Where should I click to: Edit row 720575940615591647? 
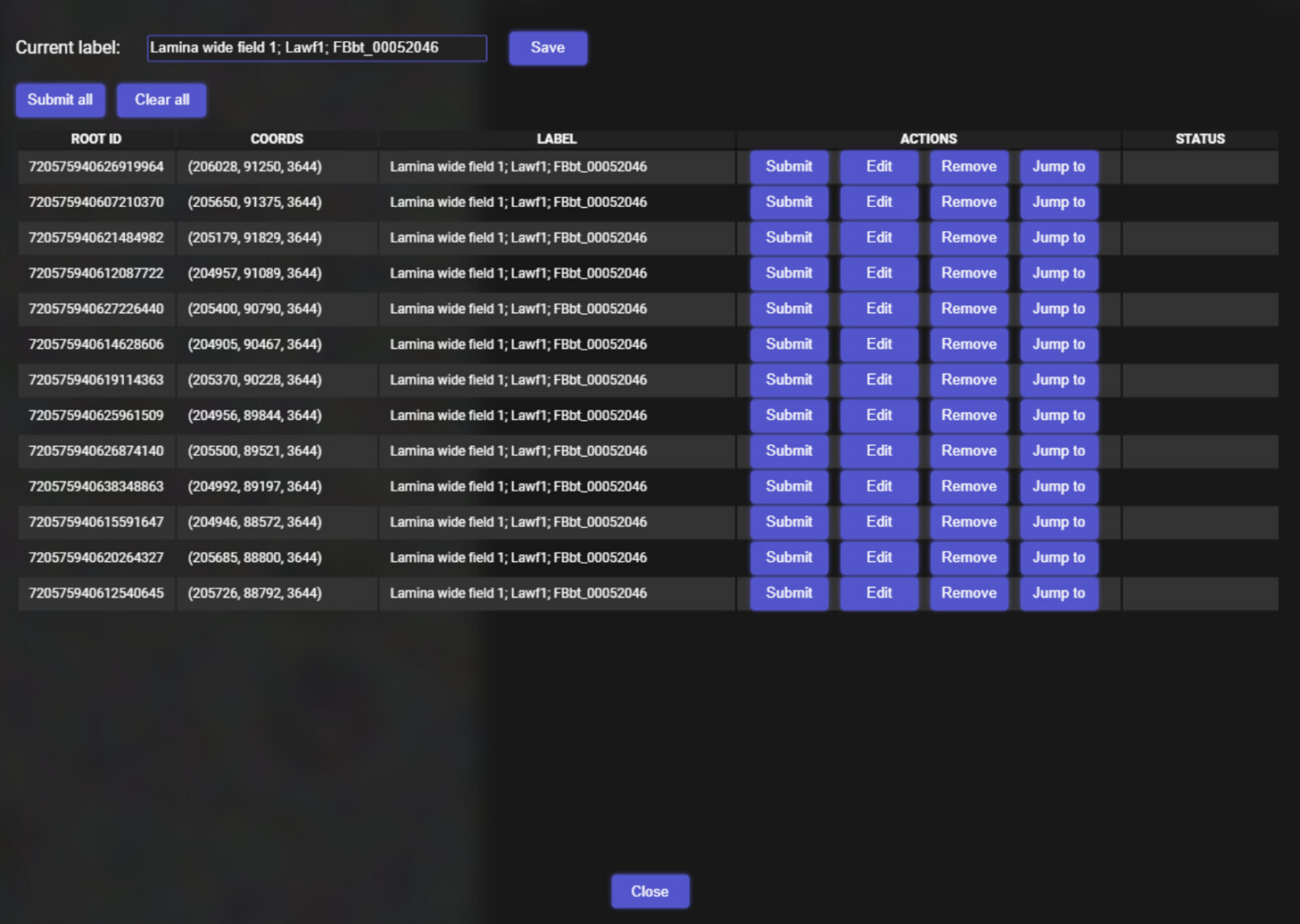tap(879, 522)
